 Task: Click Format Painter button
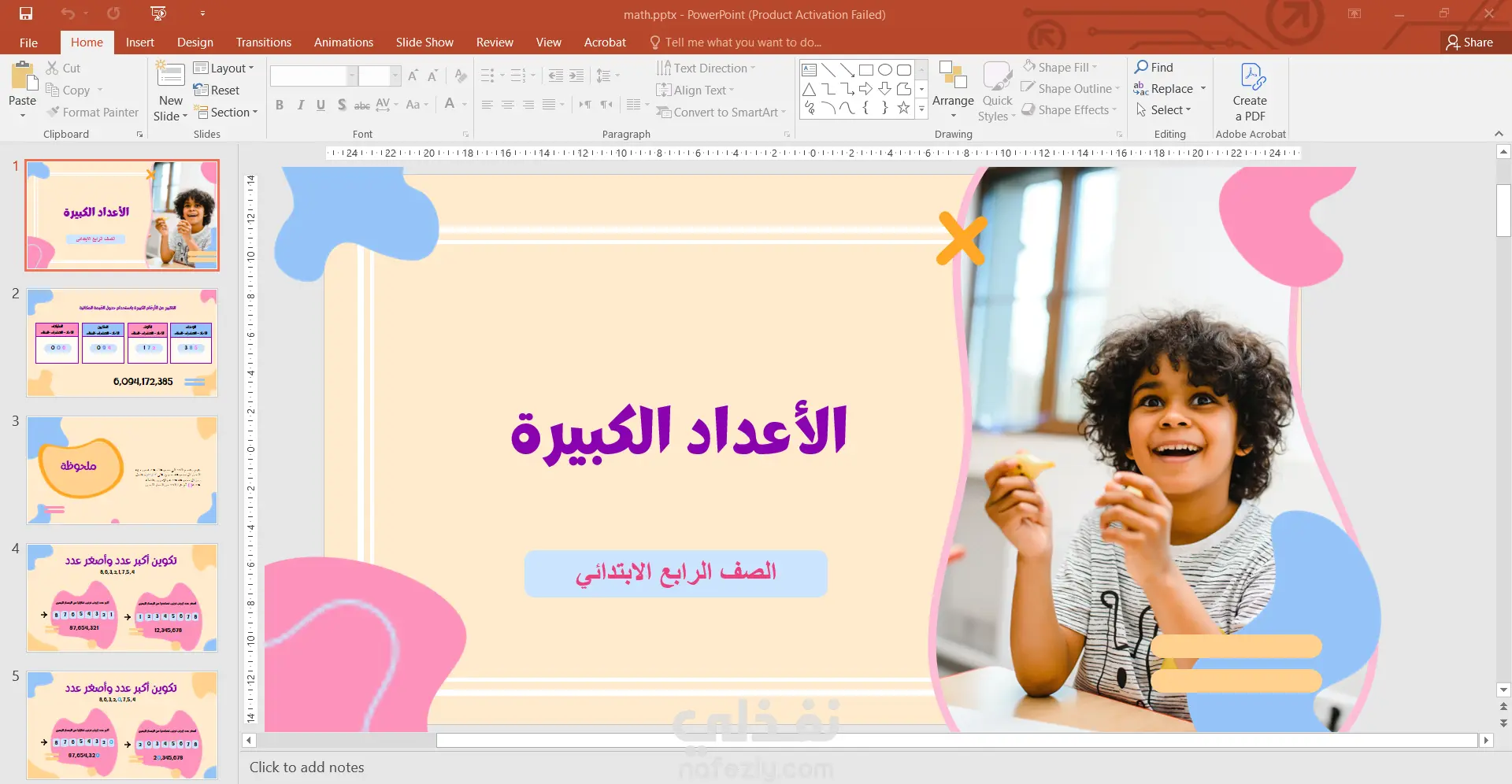[x=93, y=113]
